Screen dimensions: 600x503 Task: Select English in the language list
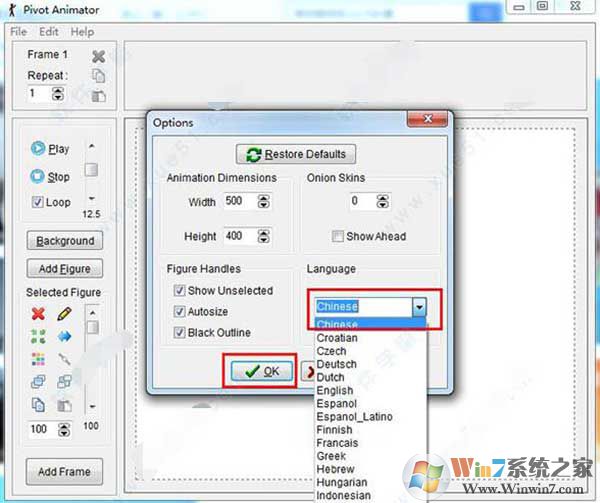[370, 390]
